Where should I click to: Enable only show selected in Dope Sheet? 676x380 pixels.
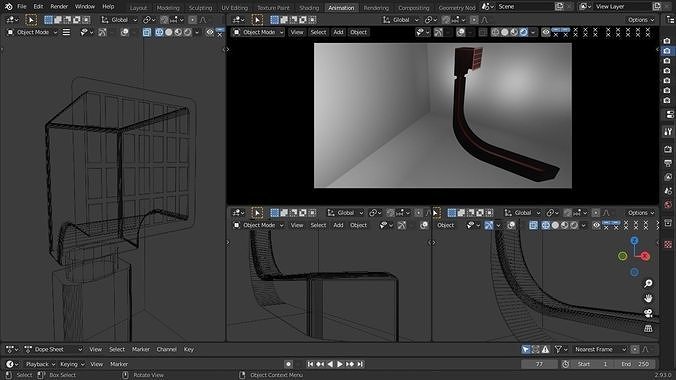pos(525,349)
